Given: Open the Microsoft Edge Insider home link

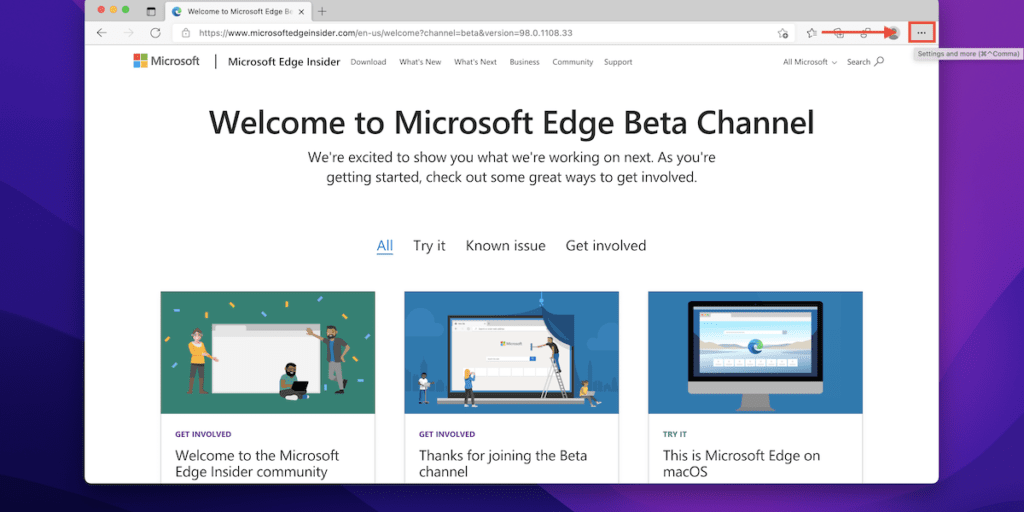Looking at the screenshot, I should pos(284,62).
